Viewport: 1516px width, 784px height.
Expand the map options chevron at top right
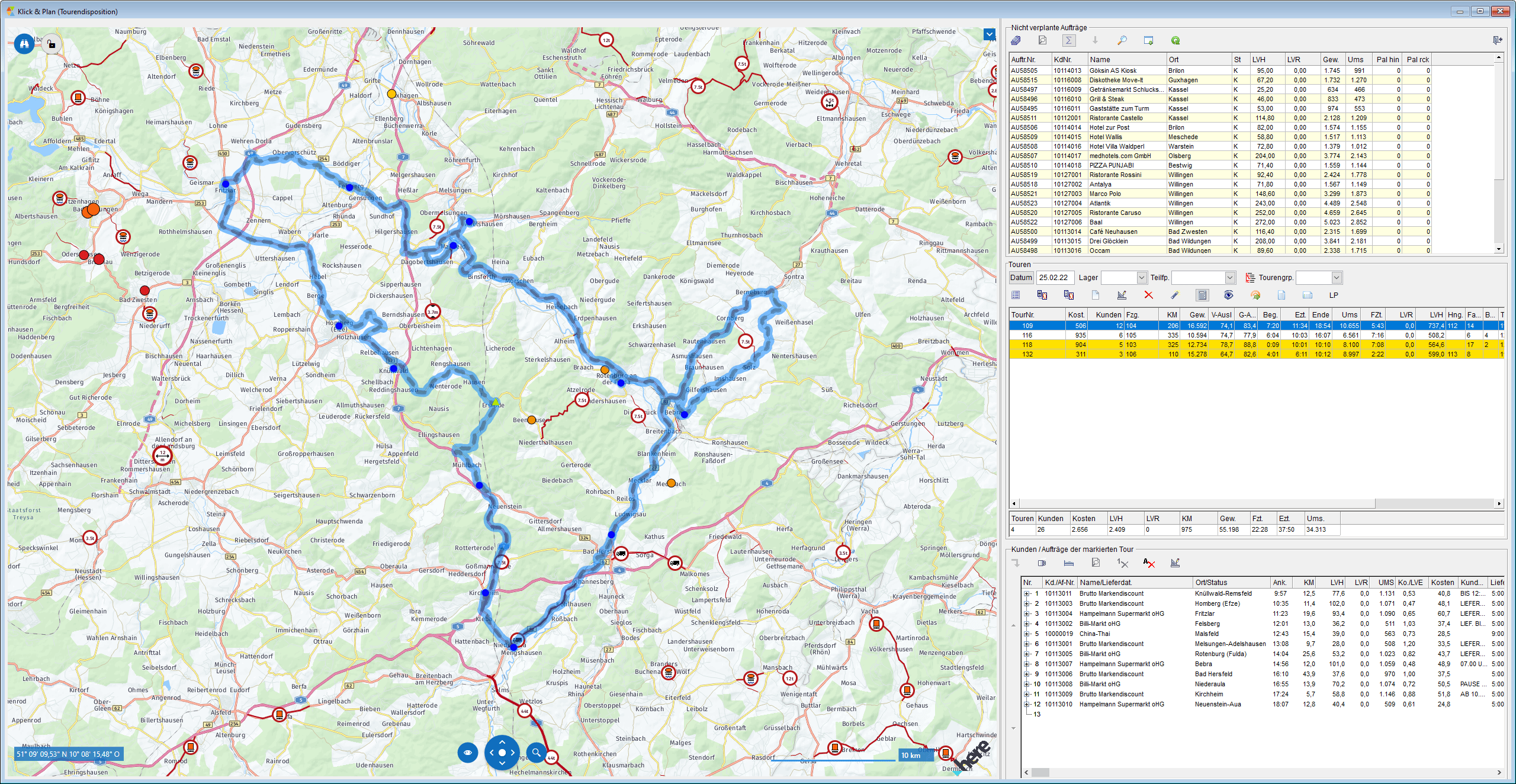(990, 34)
